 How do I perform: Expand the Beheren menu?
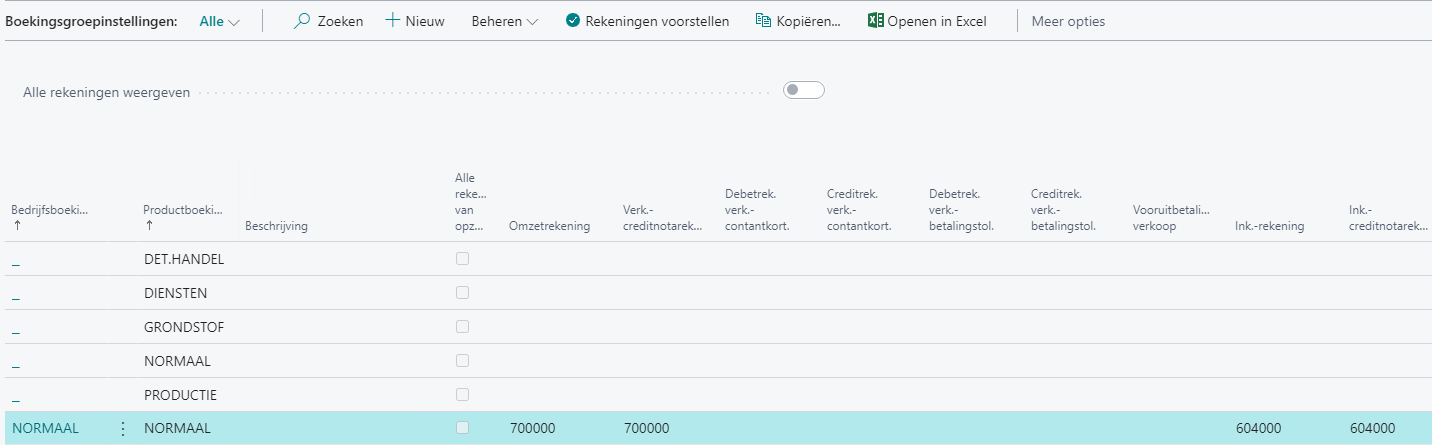pyautogui.click(x=504, y=21)
